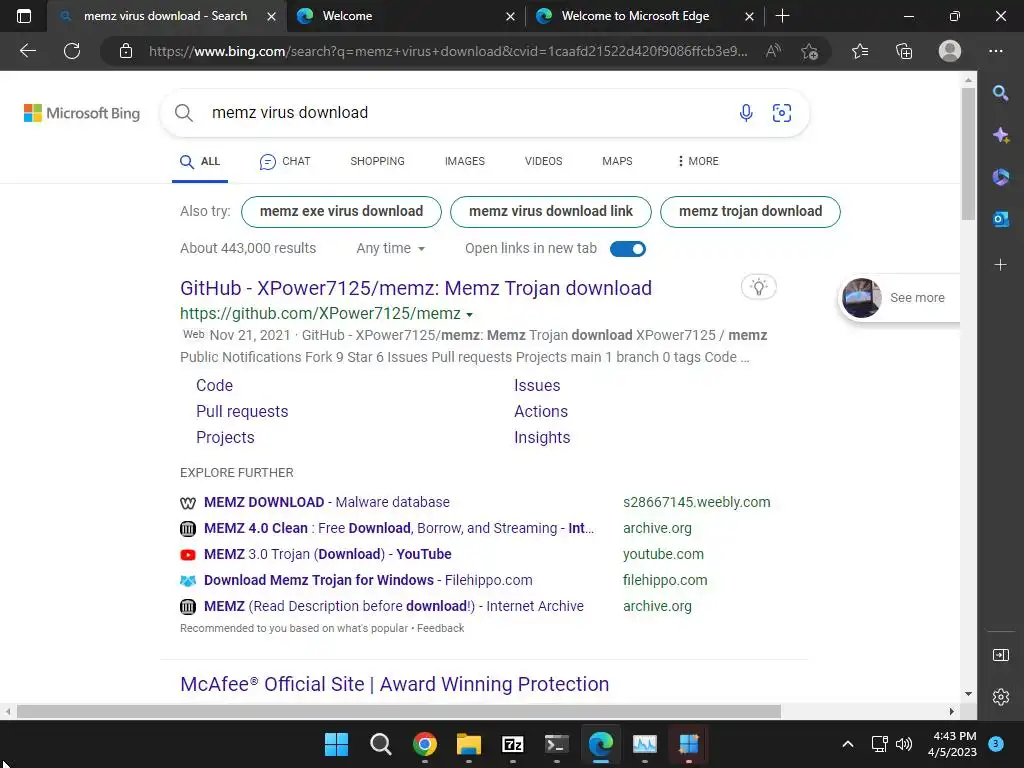The image size is (1024, 768).
Task: Open McAfee Official Site result
Action: (x=394, y=684)
